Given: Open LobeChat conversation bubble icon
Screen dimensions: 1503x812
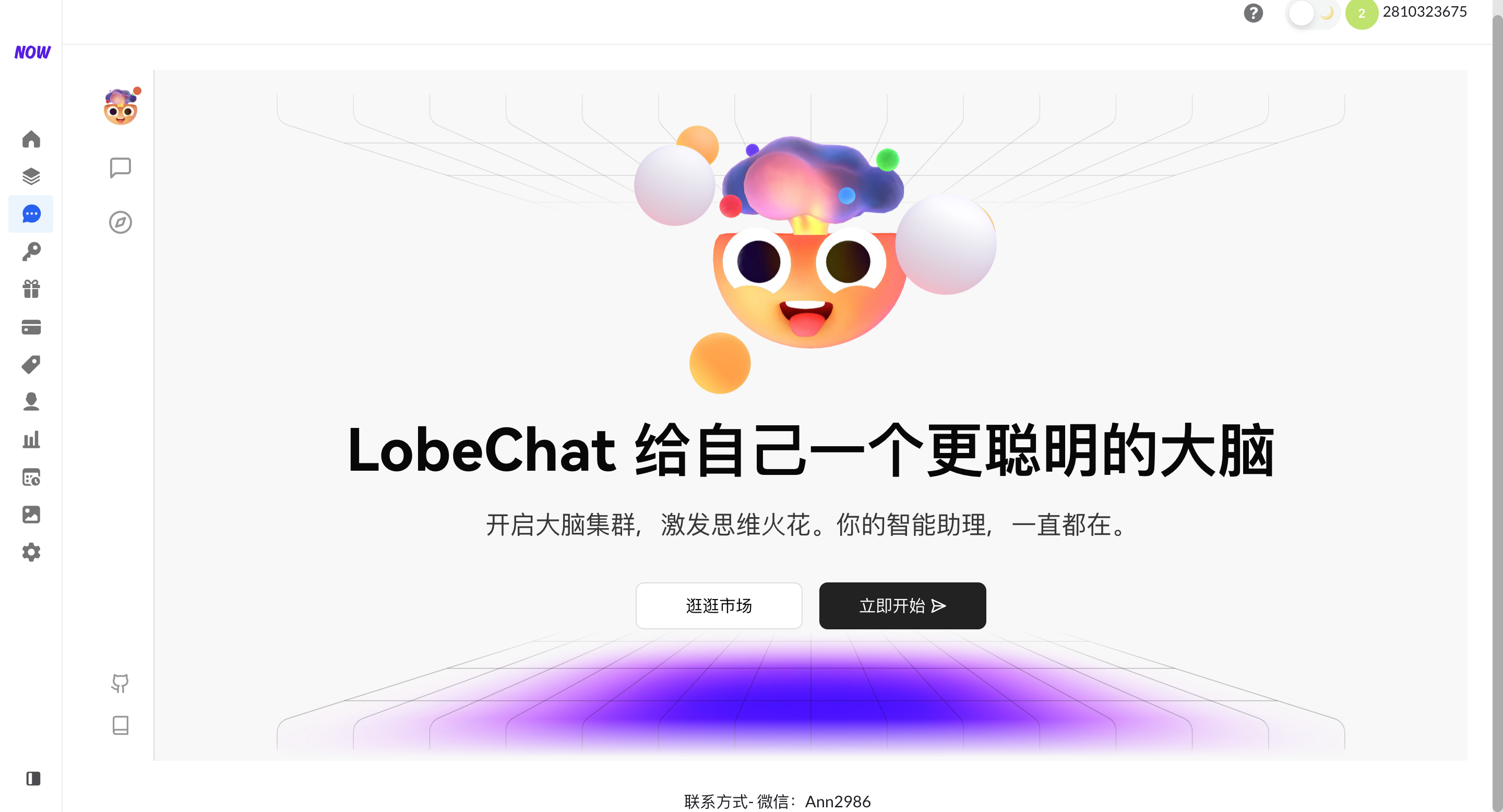Looking at the screenshot, I should 120,168.
